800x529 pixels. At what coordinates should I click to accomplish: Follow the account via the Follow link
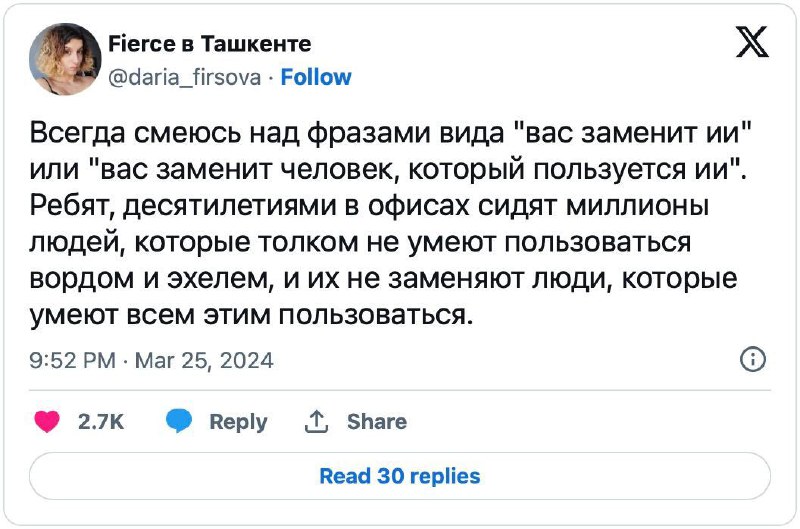pos(316,78)
